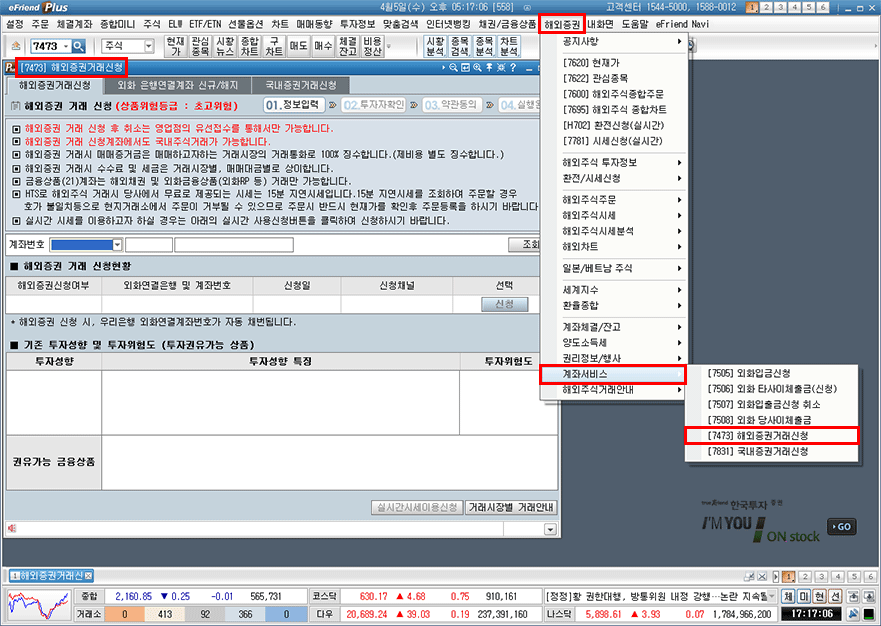Image resolution: width=881 pixels, height=626 pixels.
Task: Highlight the 계좌서비스 menu entry
Action: point(612,374)
